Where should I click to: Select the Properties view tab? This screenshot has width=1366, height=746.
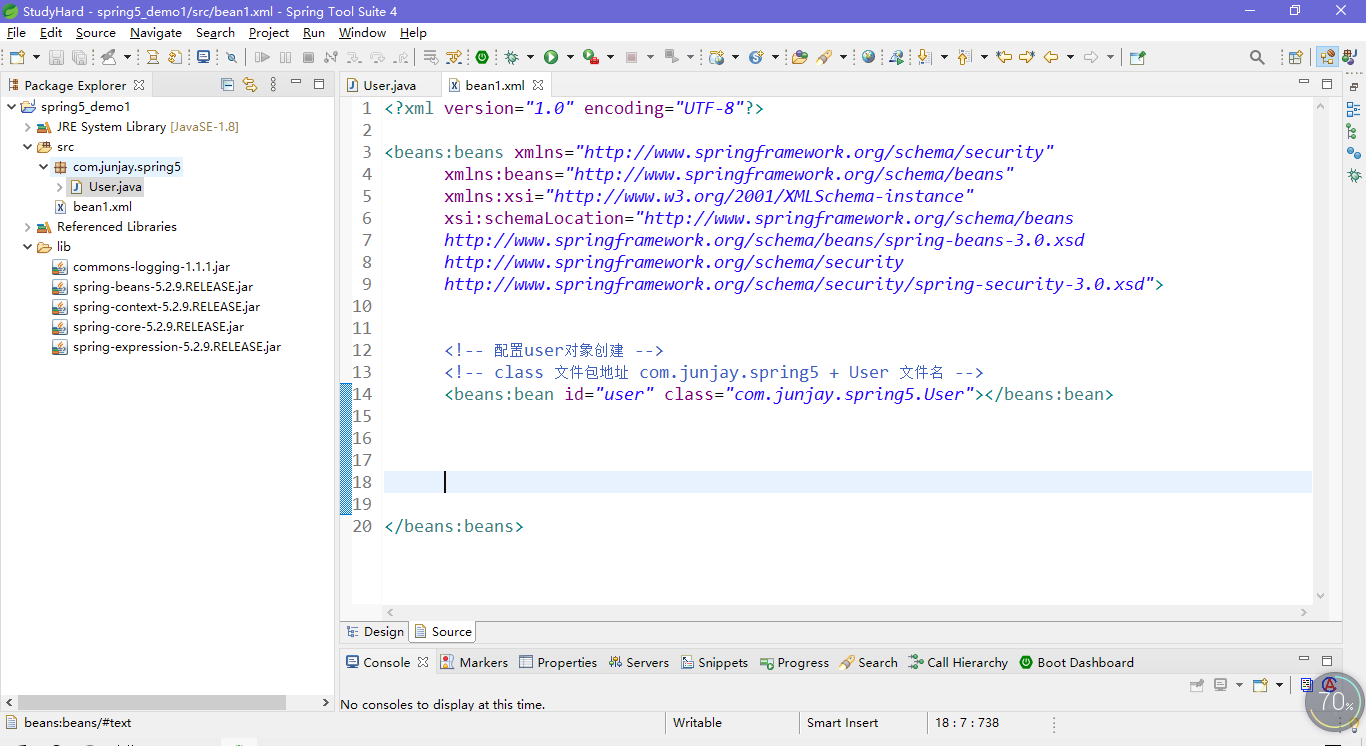(x=558, y=662)
